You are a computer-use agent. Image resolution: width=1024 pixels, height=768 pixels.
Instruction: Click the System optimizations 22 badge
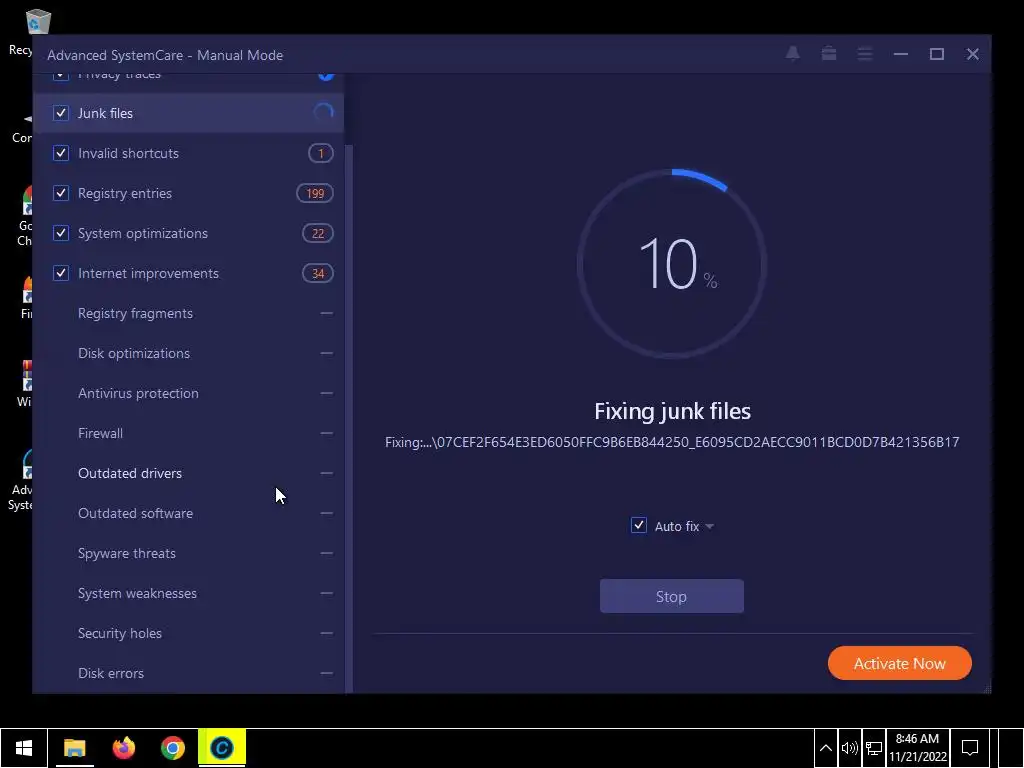(x=318, y=233)
